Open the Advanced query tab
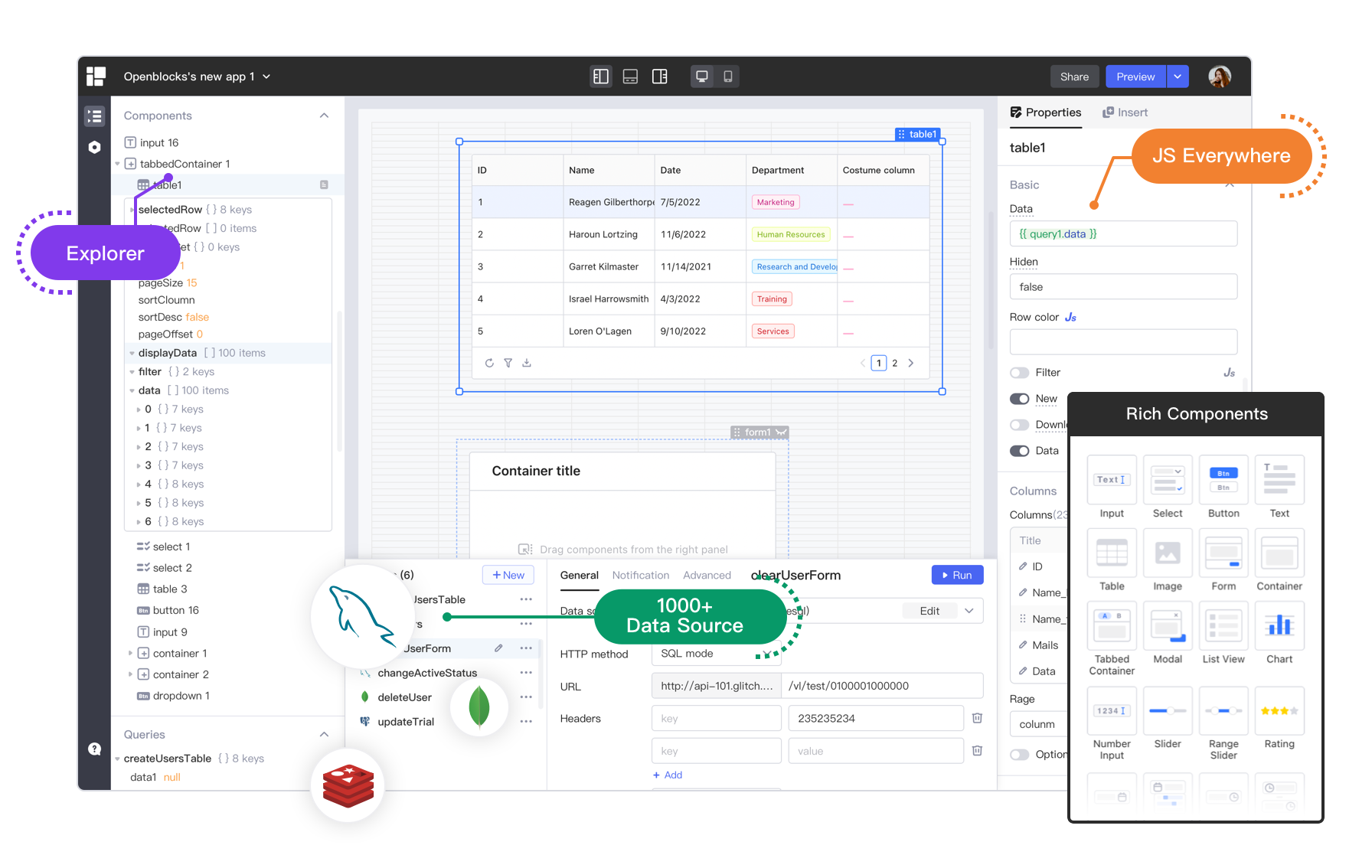This screenshot has width=1372, height=868. 707,576
